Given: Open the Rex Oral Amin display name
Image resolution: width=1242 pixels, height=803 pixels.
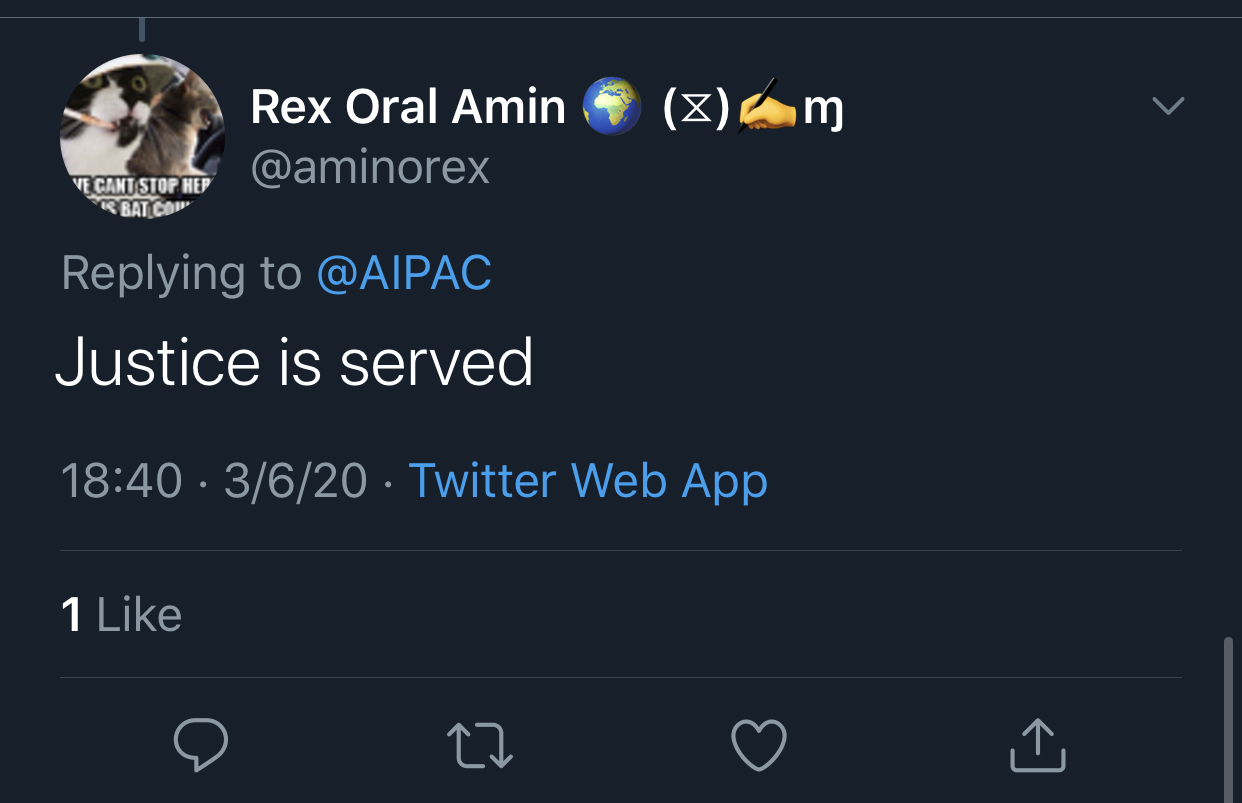Looking at the screenshot, I should [408, 107].
